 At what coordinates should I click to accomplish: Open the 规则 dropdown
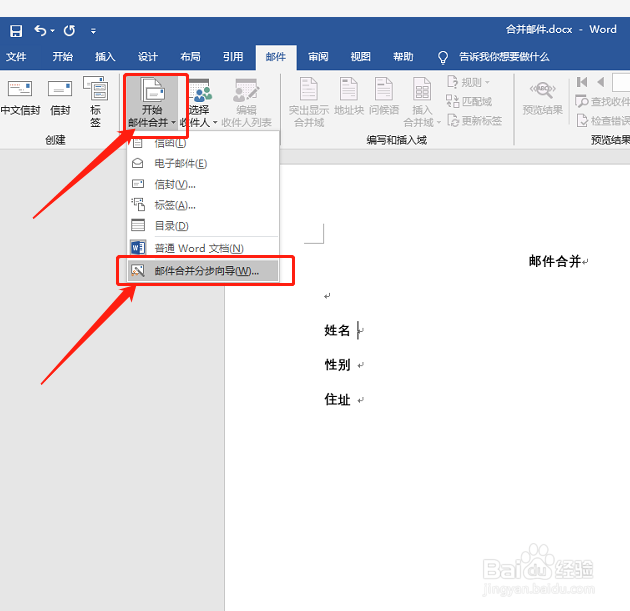tap(468, 82)
